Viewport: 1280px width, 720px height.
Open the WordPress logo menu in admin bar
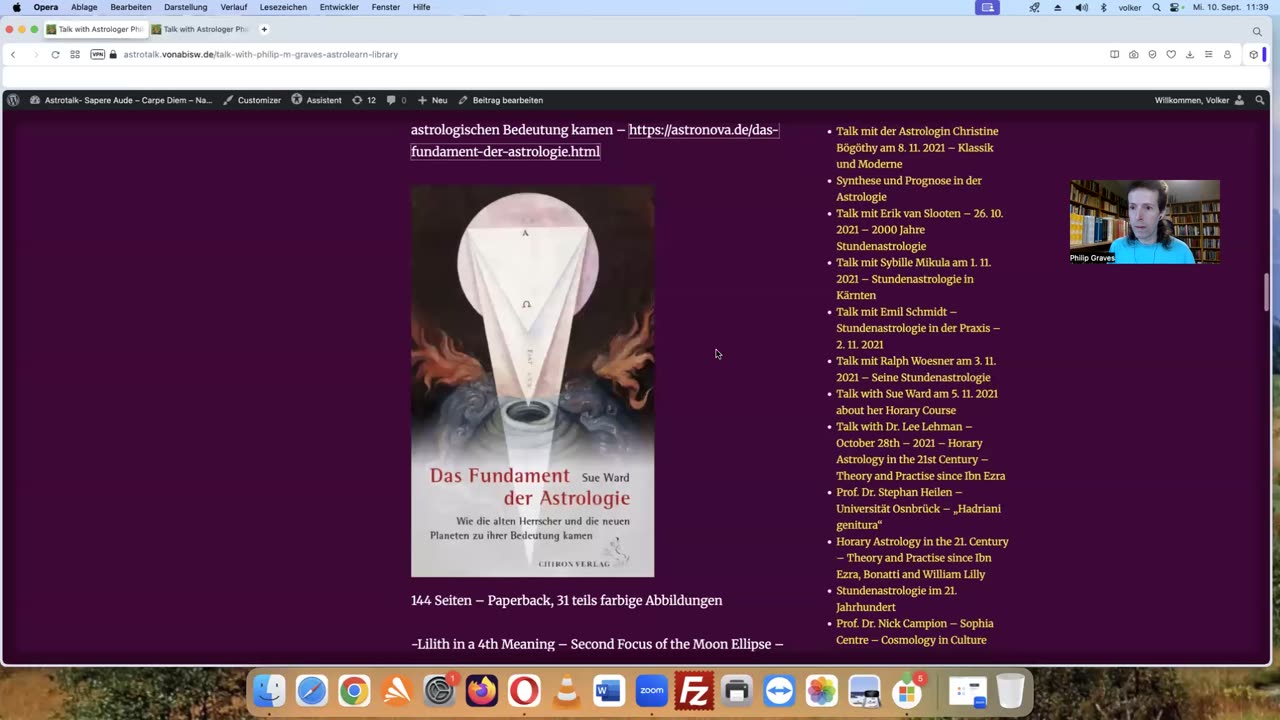pyautogui.click(x=13, y=100)
